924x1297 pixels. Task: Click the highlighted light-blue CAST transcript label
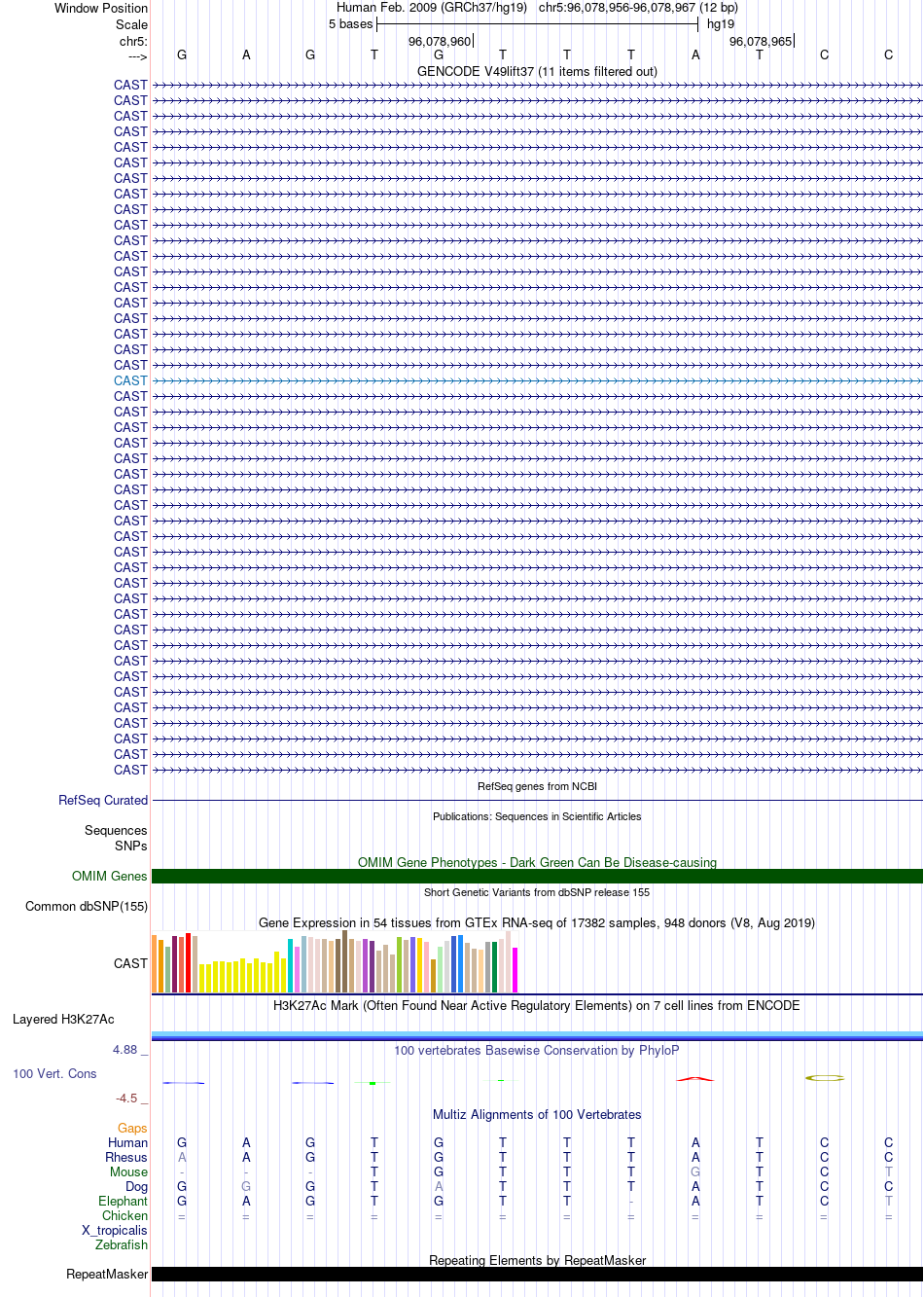(130, 380)
